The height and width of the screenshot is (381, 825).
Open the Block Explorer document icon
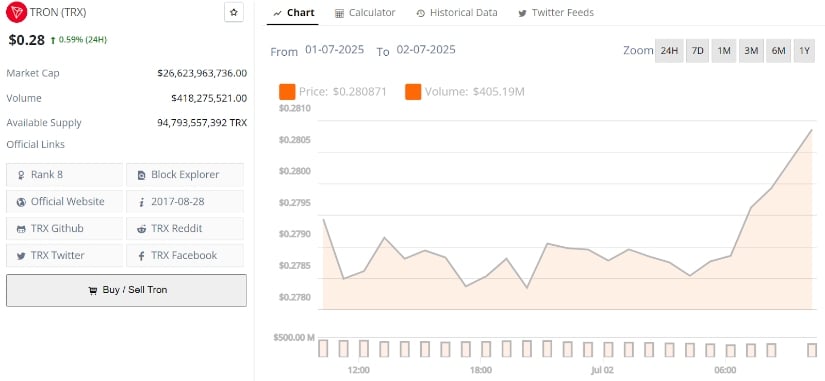tap(141, 175)
